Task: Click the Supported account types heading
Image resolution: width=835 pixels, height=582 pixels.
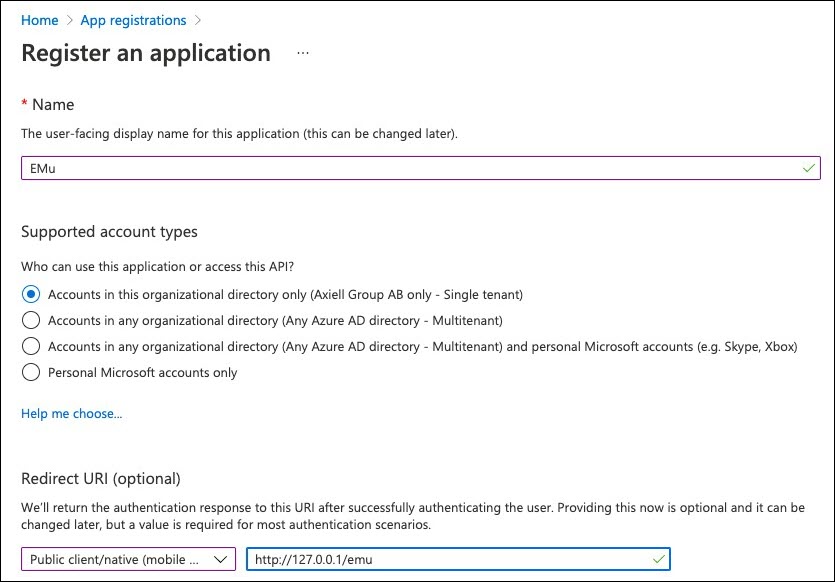Action: tap(109, 231)
